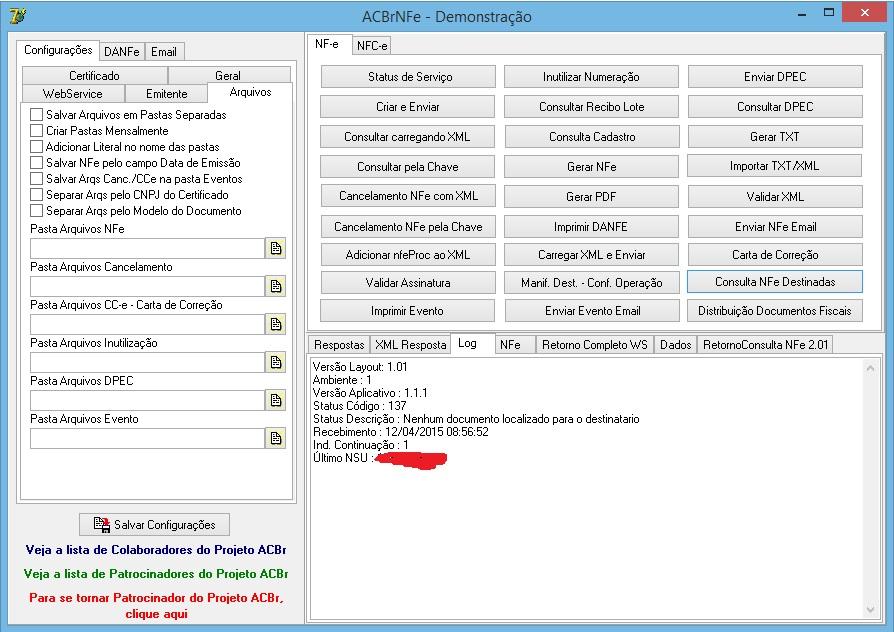The height and width of the screenshot is (632, 894).
Task: Click Gerar PDF button
Action: (591, 196)
